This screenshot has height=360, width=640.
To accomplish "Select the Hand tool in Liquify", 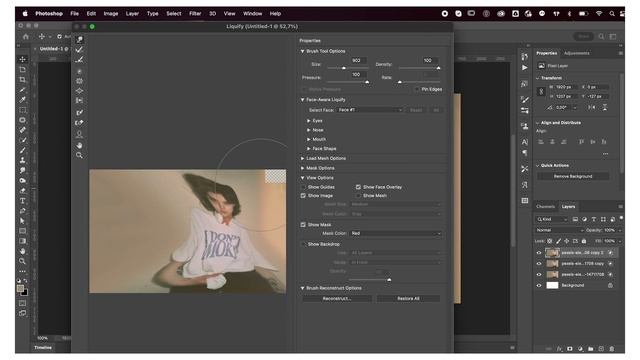I will click(x=80, y=145).
